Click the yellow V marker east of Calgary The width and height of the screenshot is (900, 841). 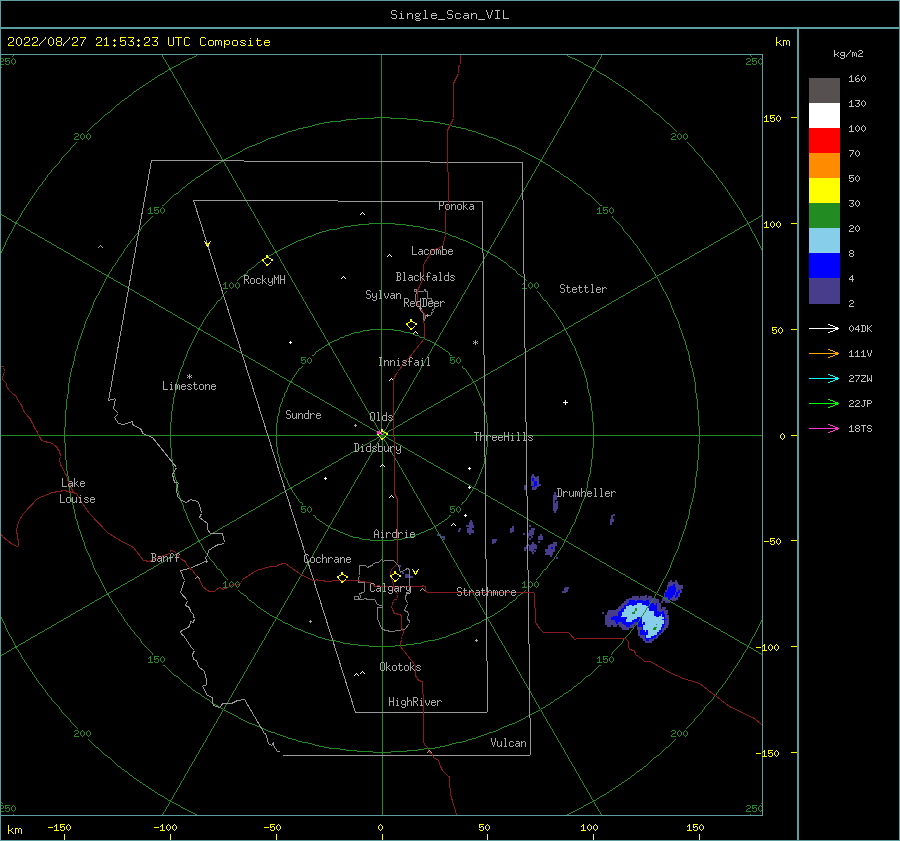[x=415, y=572]
